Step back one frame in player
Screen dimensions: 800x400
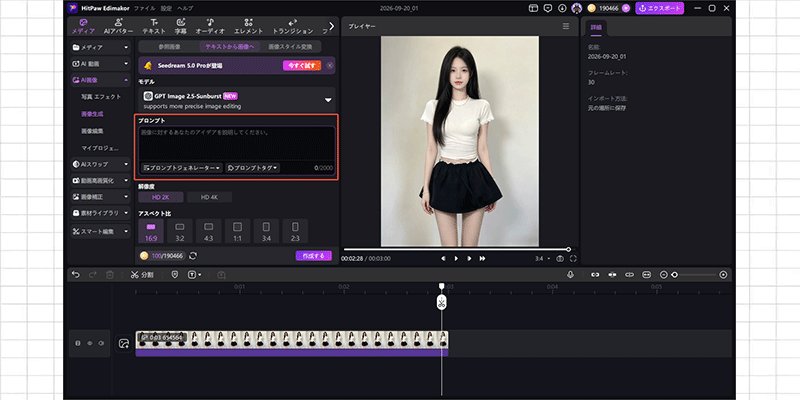click(443, 259)
